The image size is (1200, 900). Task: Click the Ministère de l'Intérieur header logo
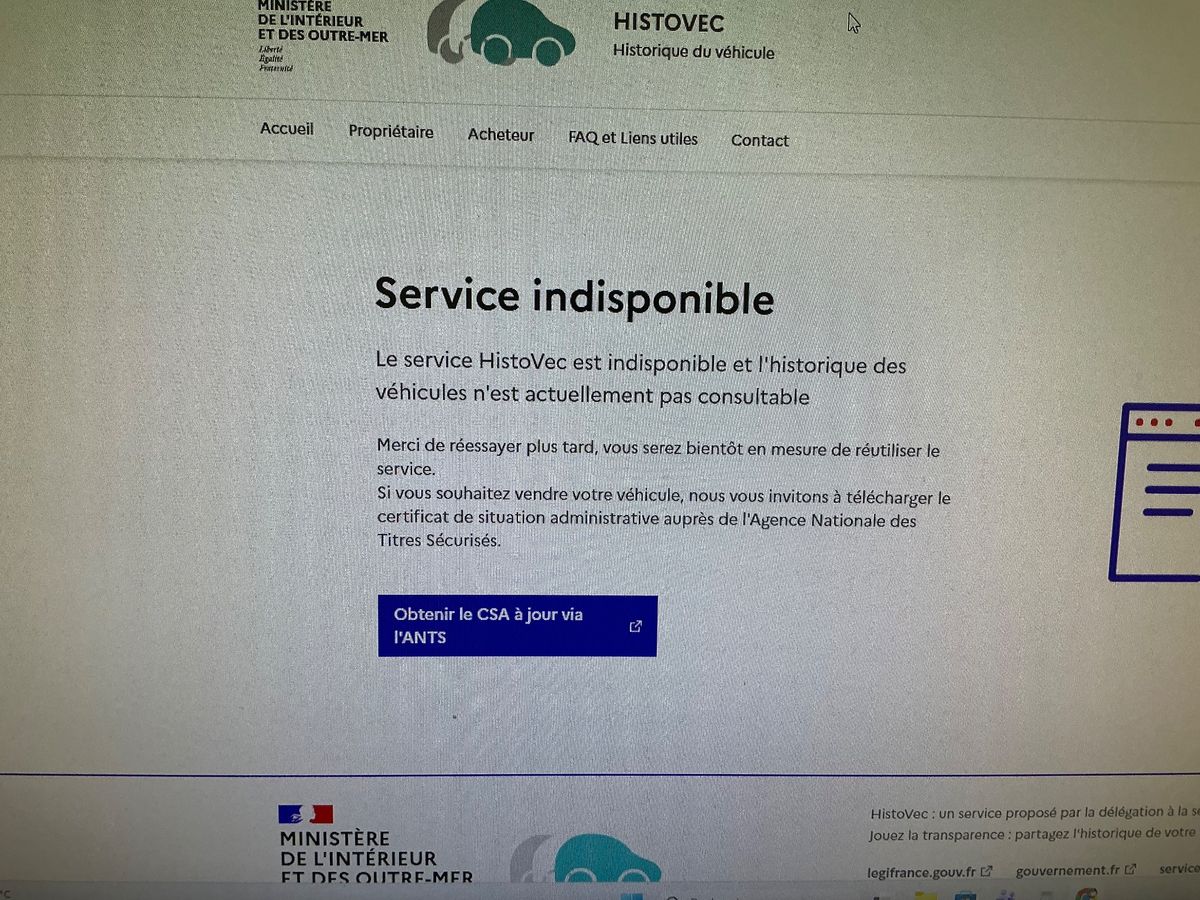[322, 36]
